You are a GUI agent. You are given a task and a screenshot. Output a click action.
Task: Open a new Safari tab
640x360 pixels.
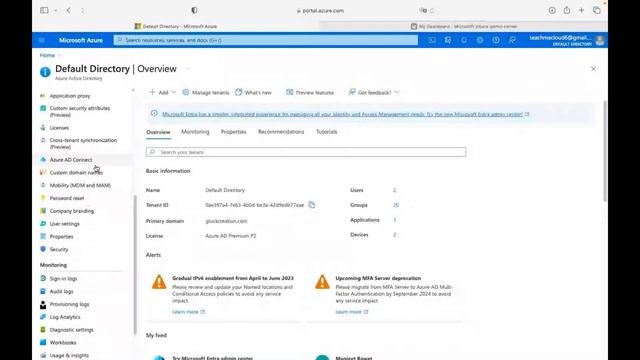tap(581, 11)
